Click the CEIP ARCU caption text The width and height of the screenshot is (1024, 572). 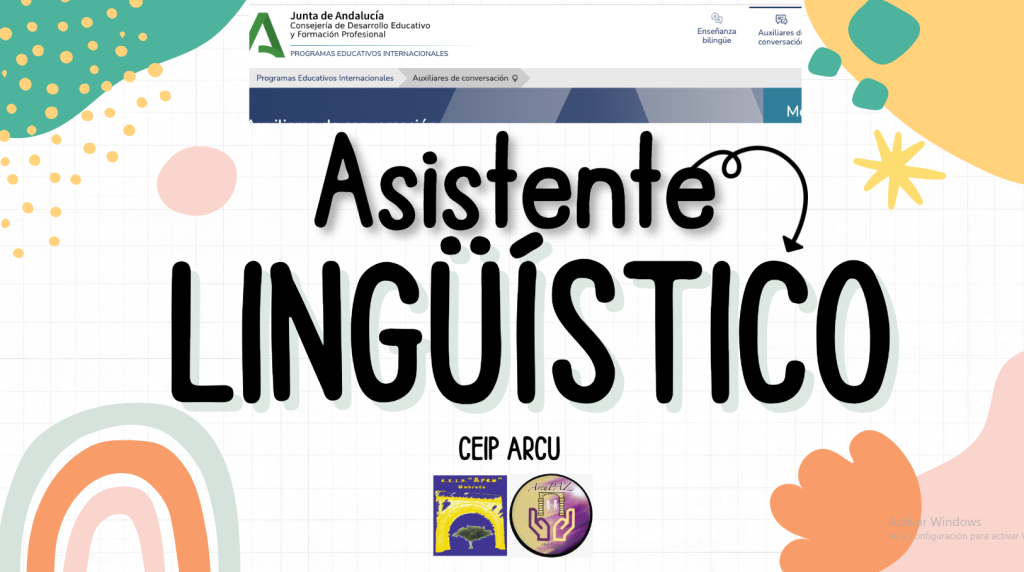click(514, 447)
